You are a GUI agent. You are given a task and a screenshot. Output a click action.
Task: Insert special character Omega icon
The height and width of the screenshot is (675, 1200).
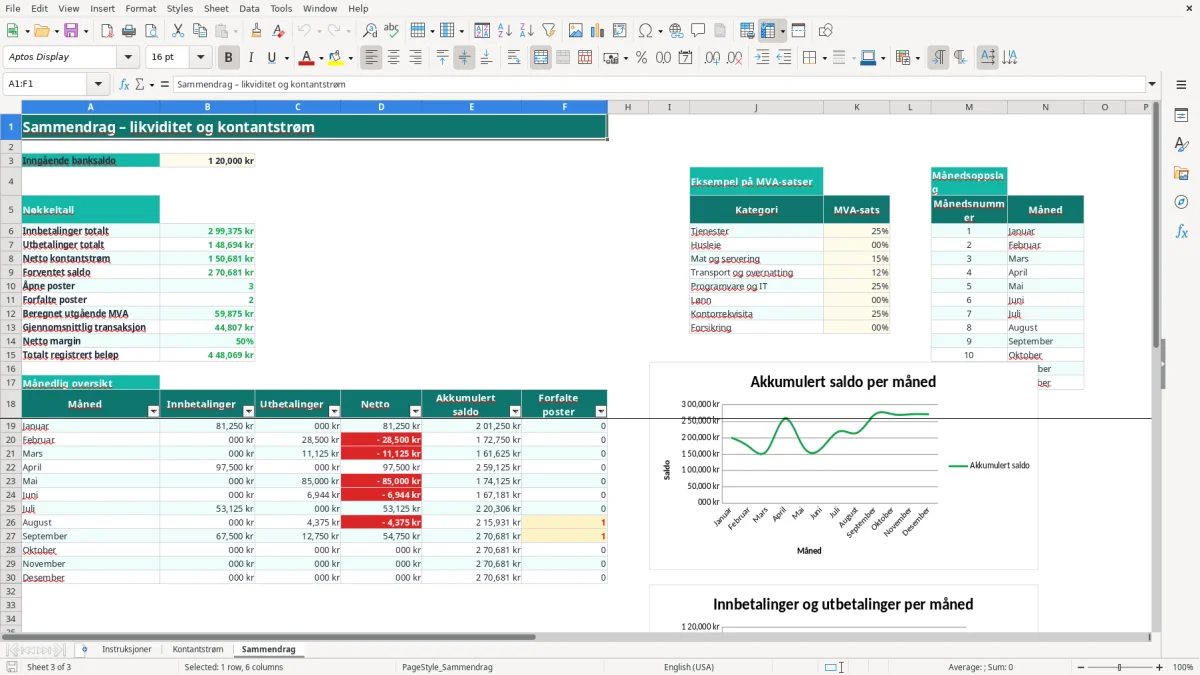(x=644, y=31)
